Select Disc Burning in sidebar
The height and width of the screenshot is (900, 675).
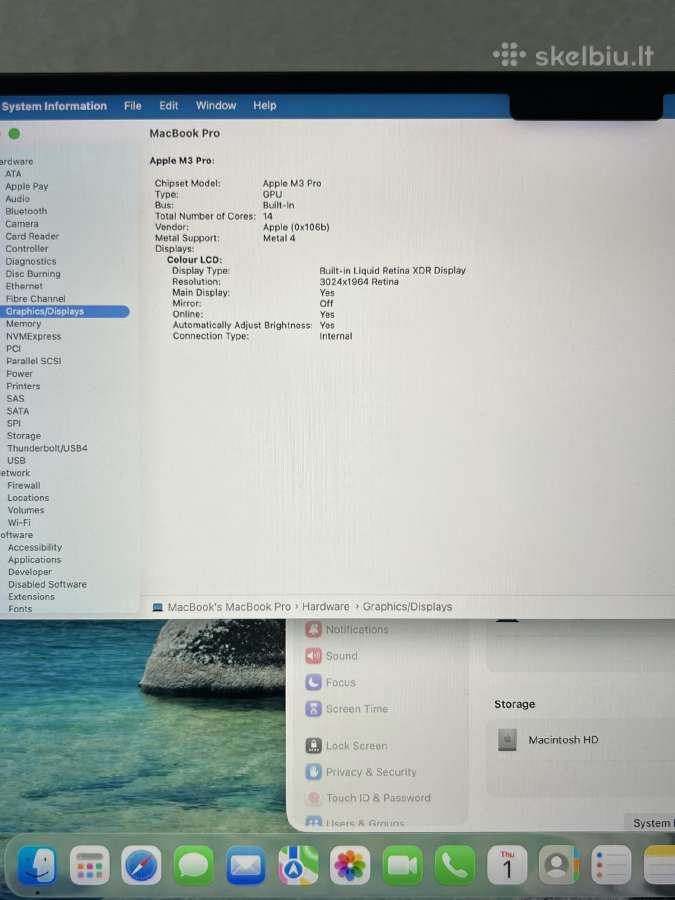[33, 274]
